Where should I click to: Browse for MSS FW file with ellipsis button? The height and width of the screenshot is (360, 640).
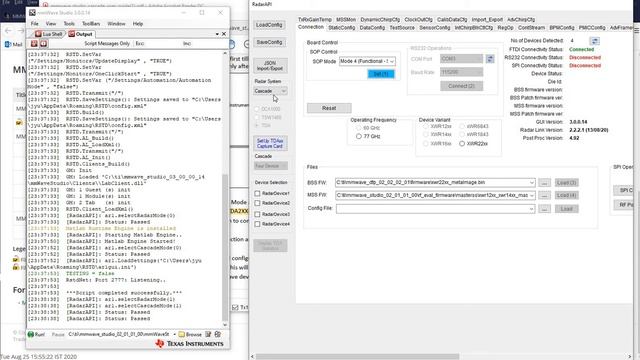[544, 196]
